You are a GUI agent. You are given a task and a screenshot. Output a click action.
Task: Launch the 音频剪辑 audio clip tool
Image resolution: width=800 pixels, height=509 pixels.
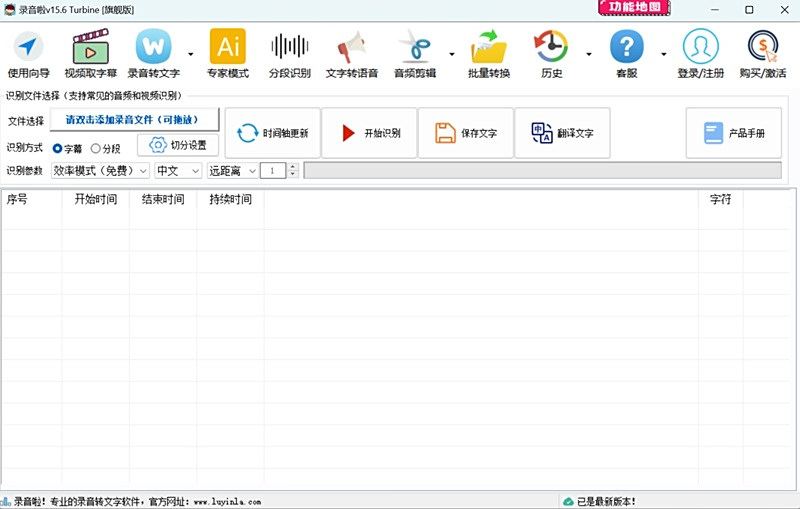coord(414,54)
